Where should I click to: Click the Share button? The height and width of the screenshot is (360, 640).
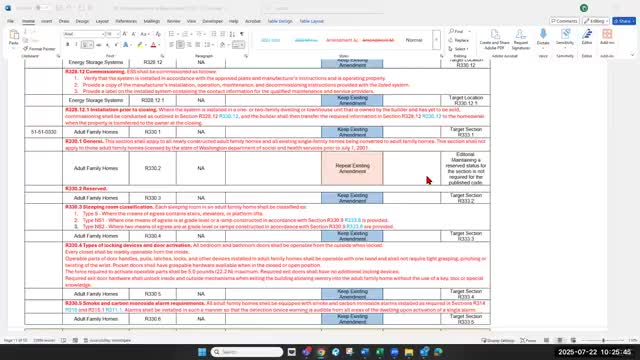624,21
